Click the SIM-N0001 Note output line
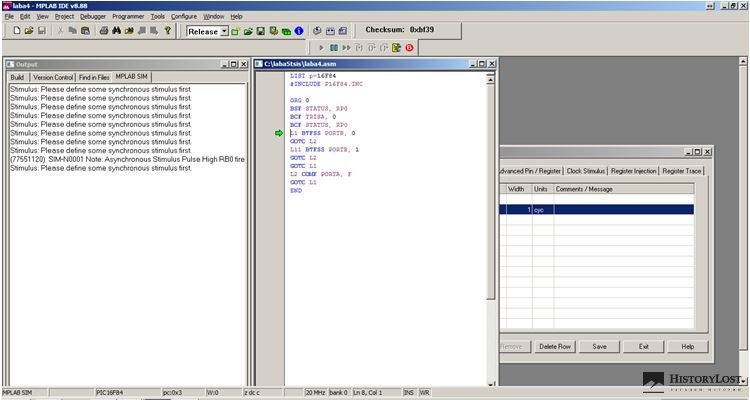 pos(127,159)
